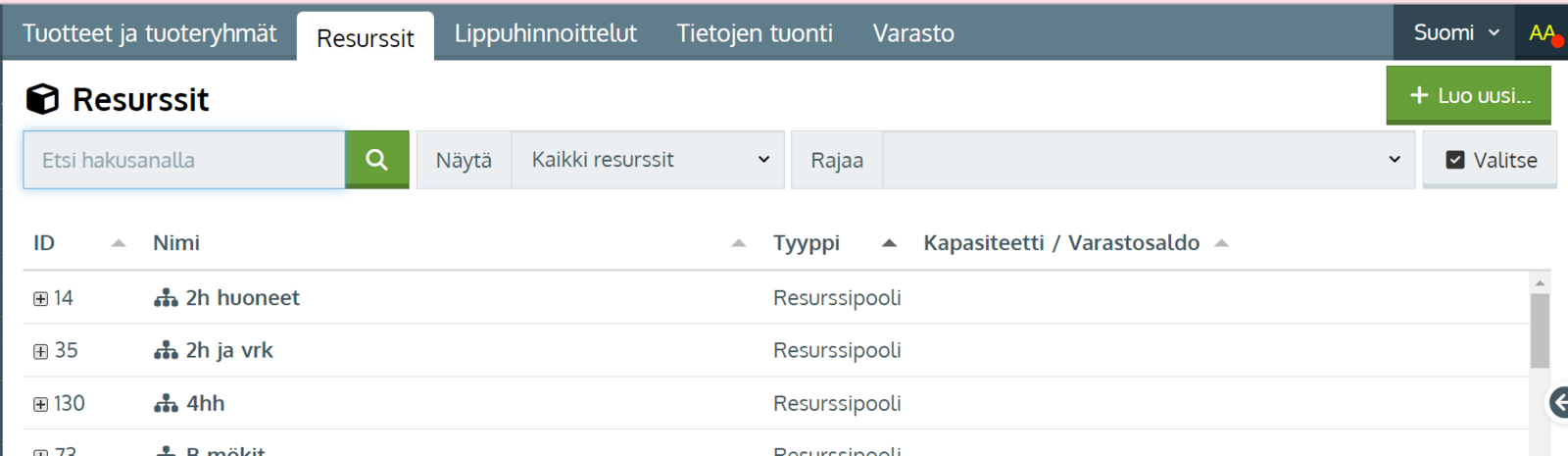
Task: Open the Suomi language dropdown
Action: [x=1454, y=32]
